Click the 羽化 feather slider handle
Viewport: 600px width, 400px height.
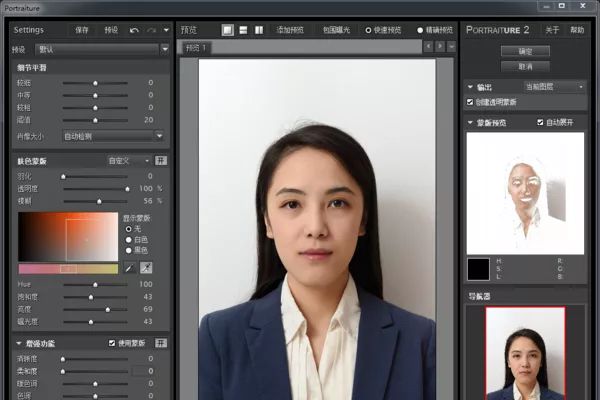(64, 176)
